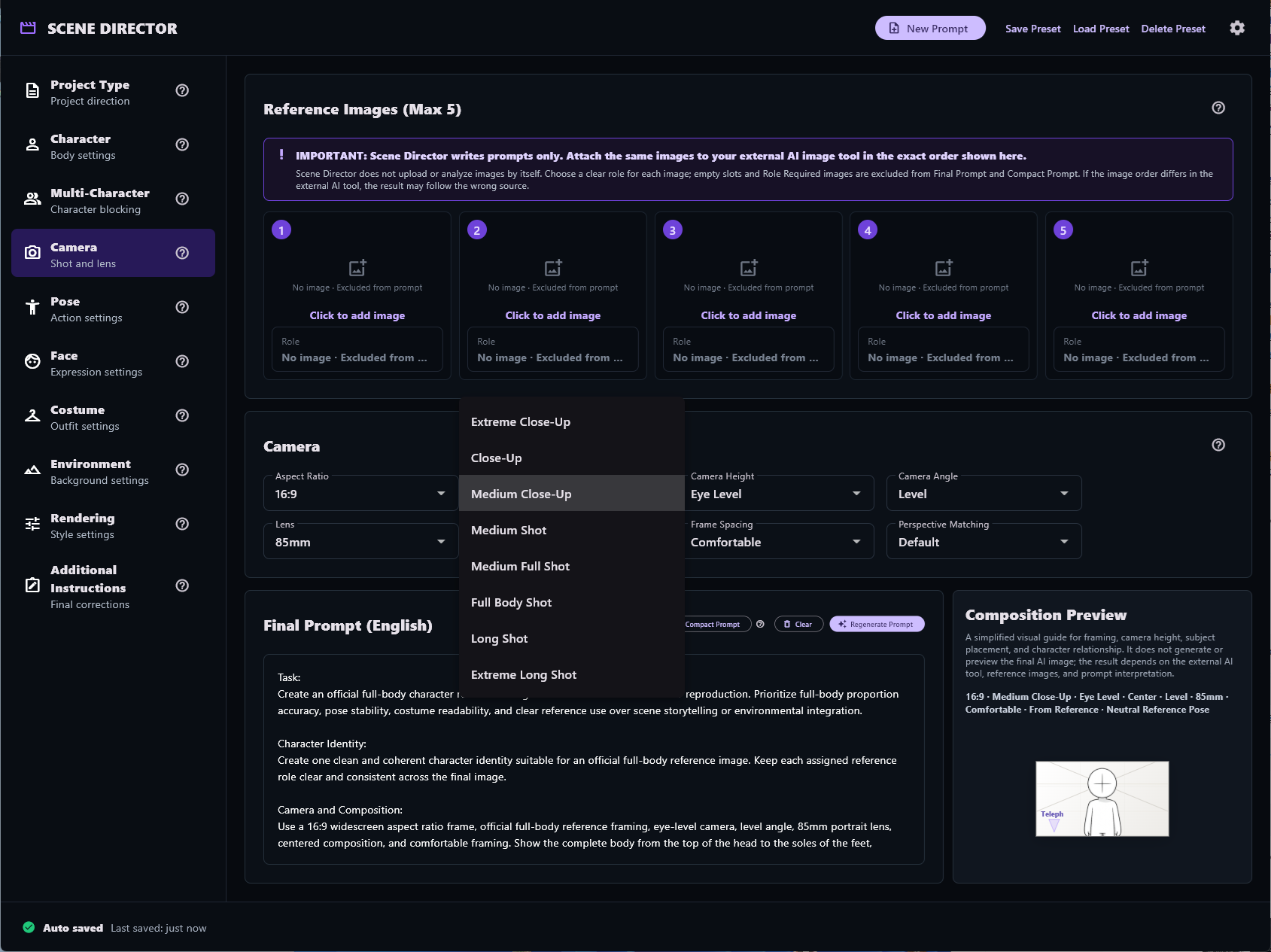Click add-image icon in slot 5
This screenshot has width=1271, height=952.
1139,267
